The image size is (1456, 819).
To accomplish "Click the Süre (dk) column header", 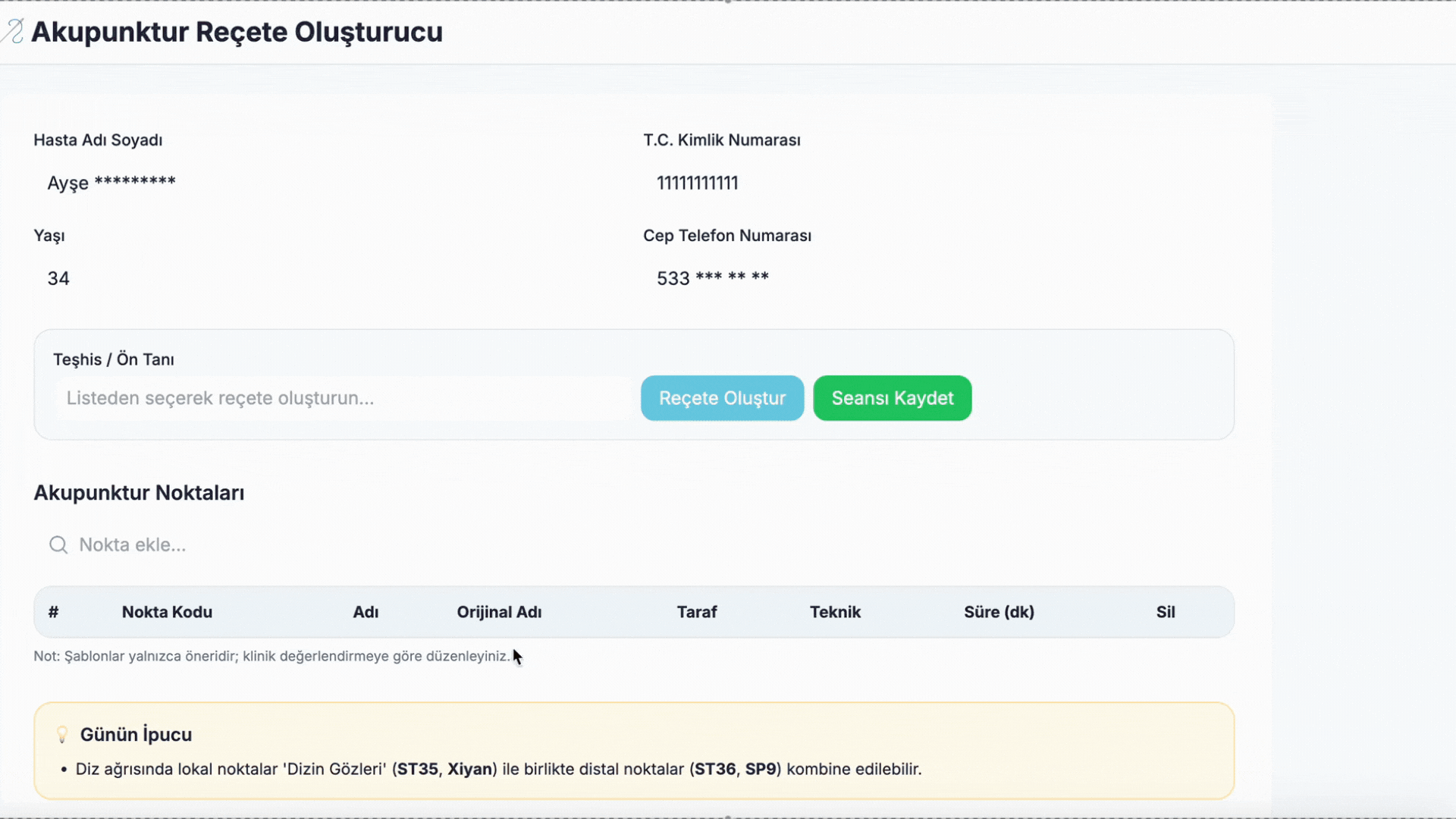I will point(999,612).
